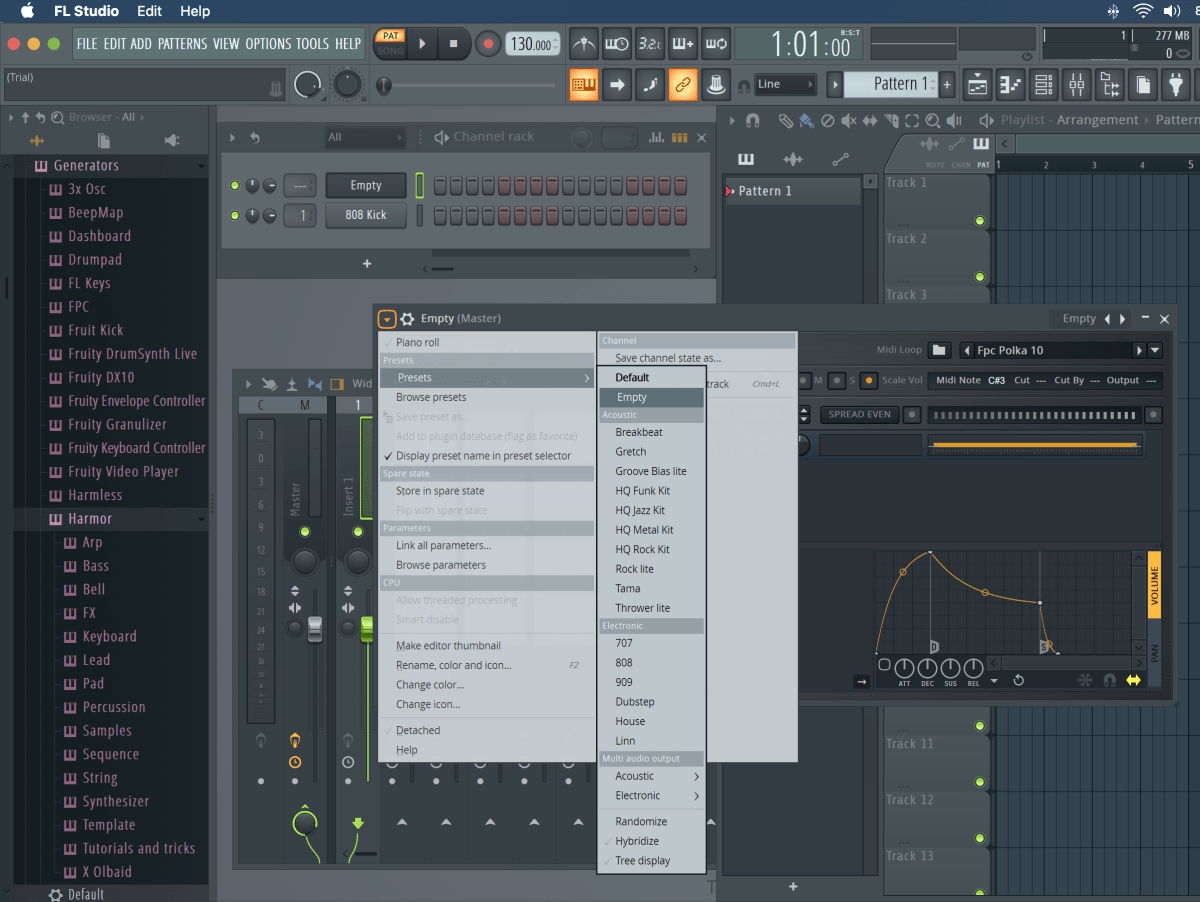1200x902 pixels.
Task: Click the Master mixer volume fader
Action: (x=315, y=628)
